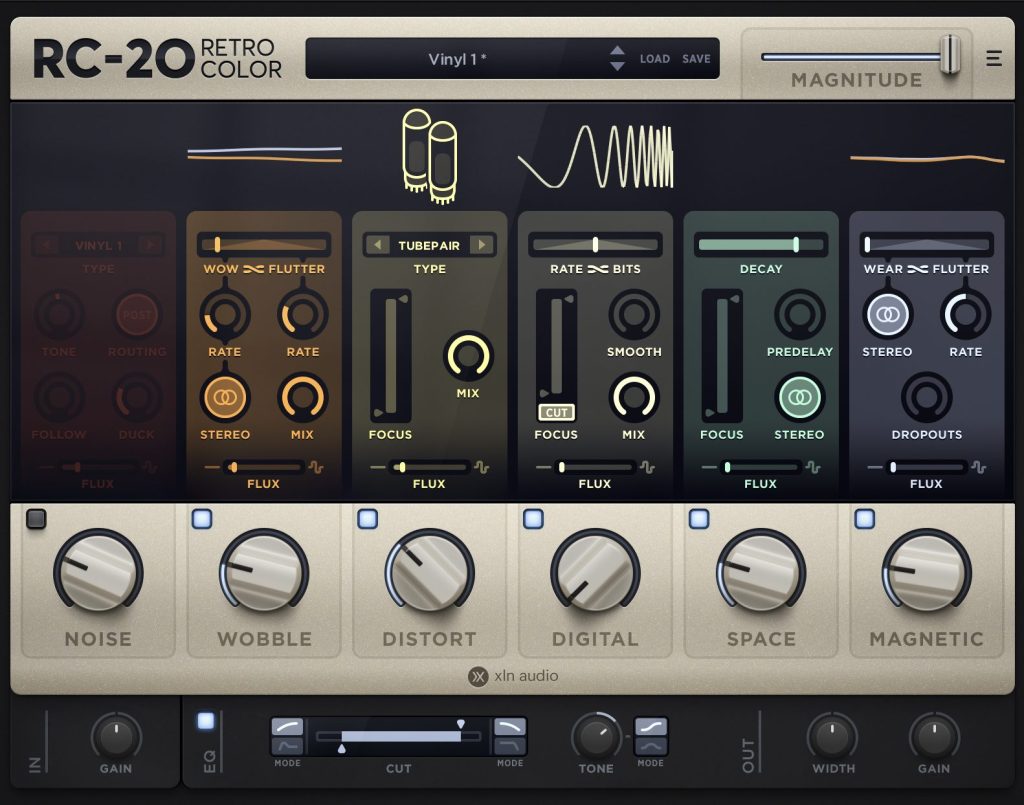Open the hamburger menu next to Magnitude
1024x805 pixels.
tap(993, 59)
